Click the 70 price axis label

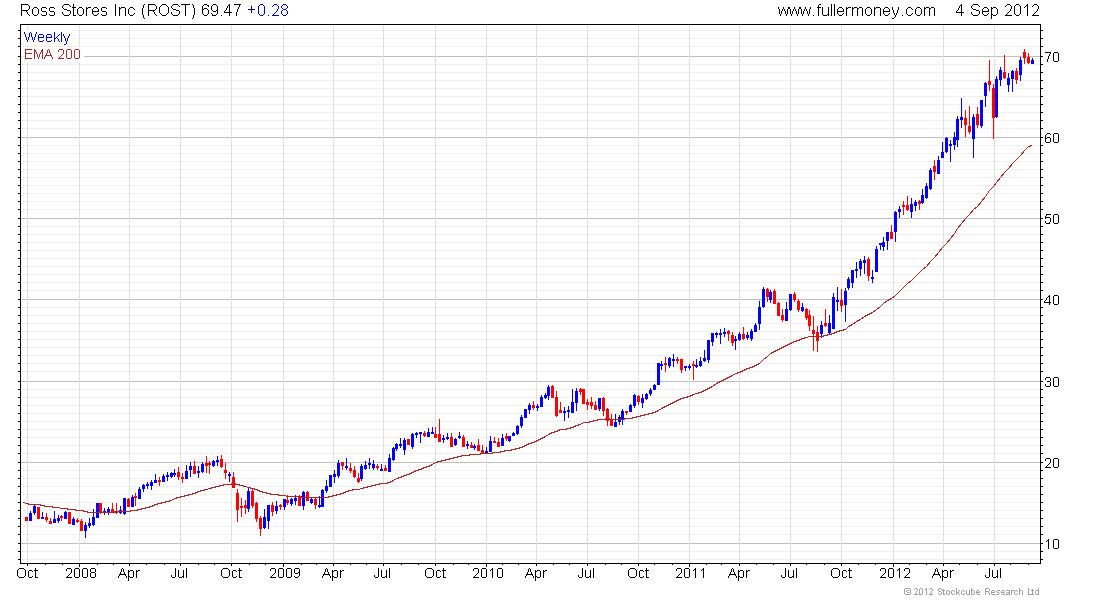tap(1052, 58)
